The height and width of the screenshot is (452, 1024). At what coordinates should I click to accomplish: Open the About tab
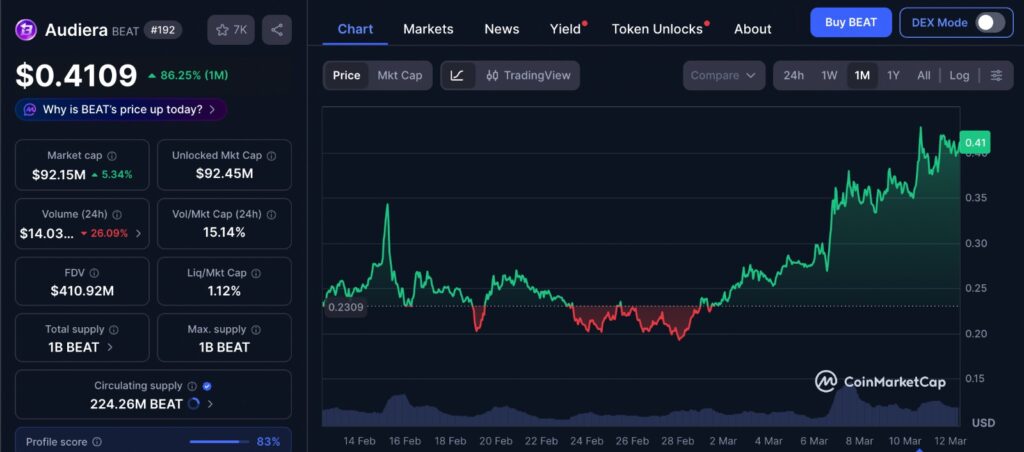click(x=752, y=29)
